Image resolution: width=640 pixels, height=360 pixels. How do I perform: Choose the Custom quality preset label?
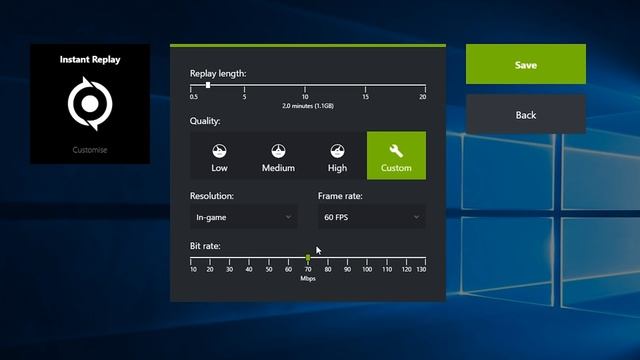[396, 168]
